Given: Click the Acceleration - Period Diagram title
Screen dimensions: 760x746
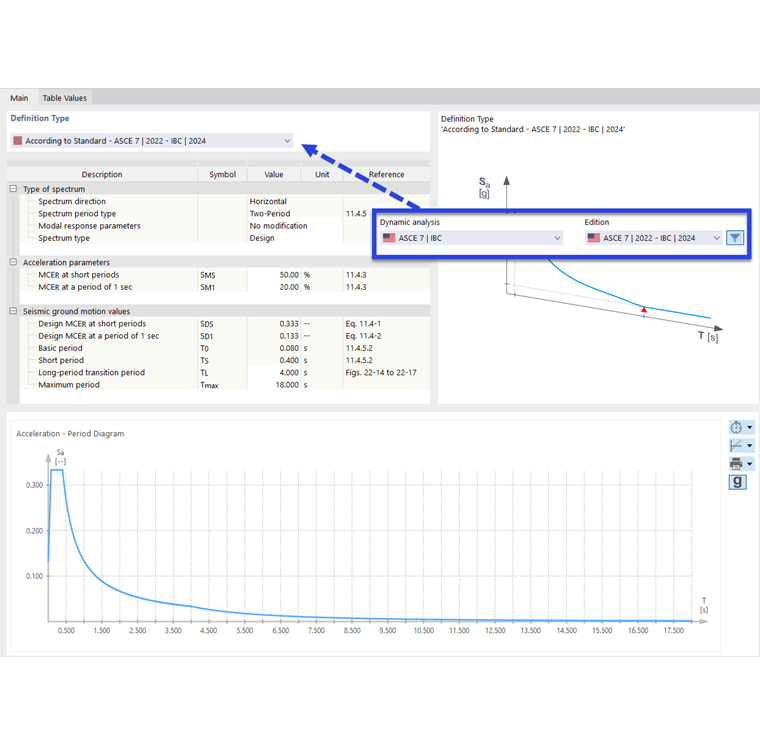Looking at the screenshot, I should click(x=70, y=433).
